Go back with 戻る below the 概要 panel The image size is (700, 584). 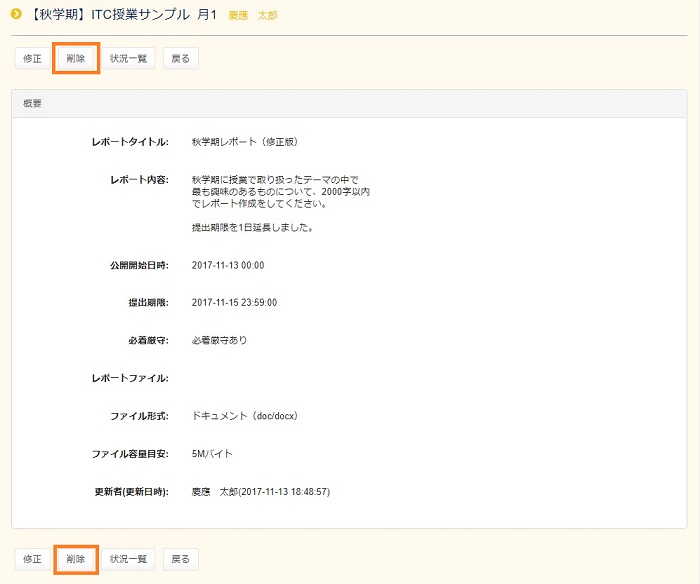coord(180,558)
